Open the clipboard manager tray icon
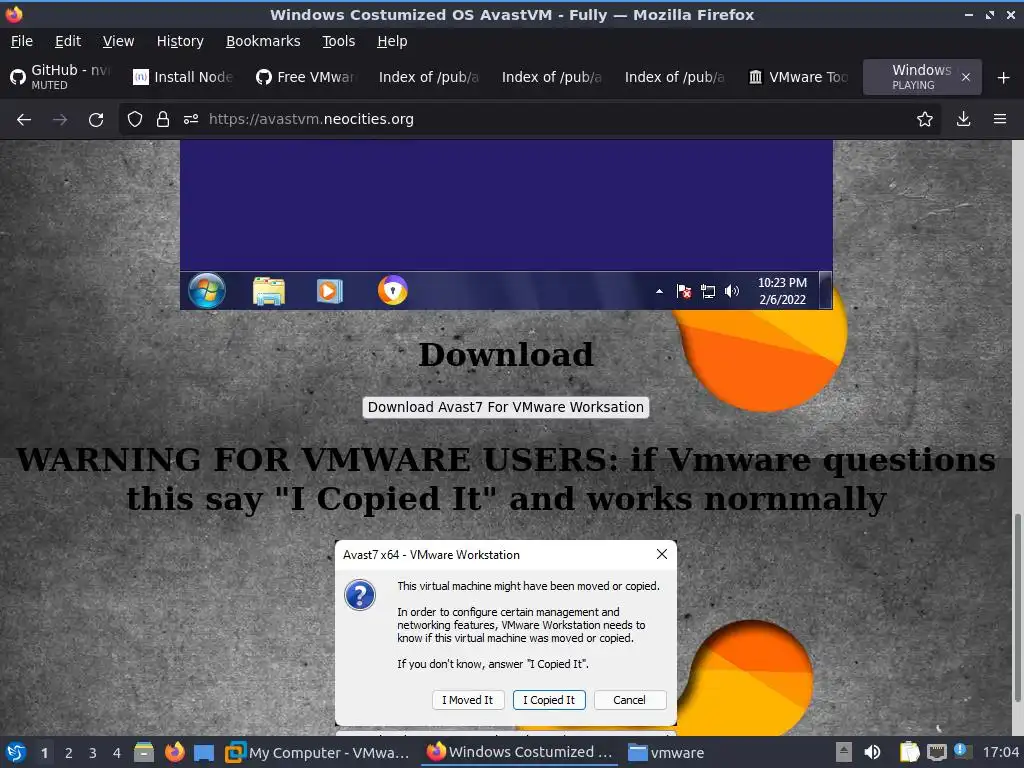 [909, 753]
